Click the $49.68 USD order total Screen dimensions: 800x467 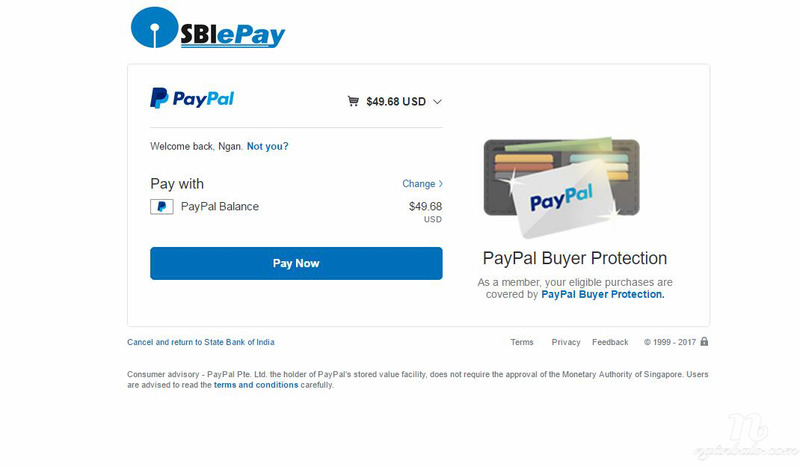point(396,102)
